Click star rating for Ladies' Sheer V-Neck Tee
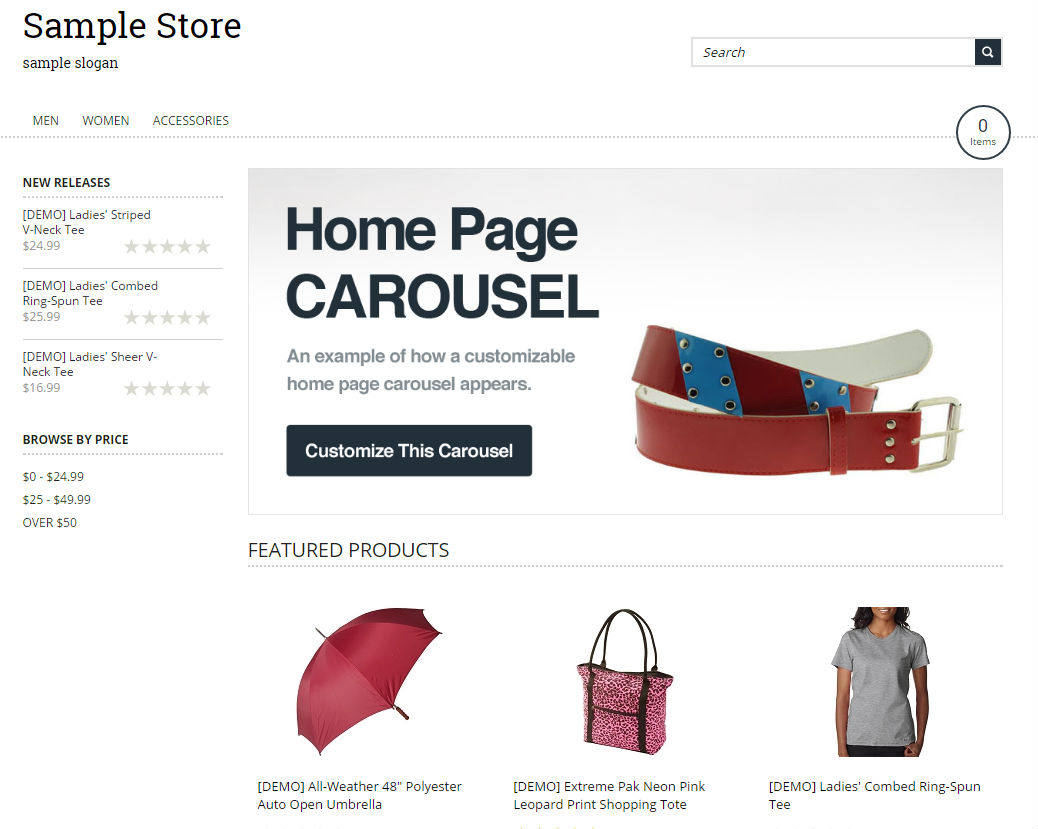Image resolution: width=1038 pixels, height=829 pixels. 167,388
